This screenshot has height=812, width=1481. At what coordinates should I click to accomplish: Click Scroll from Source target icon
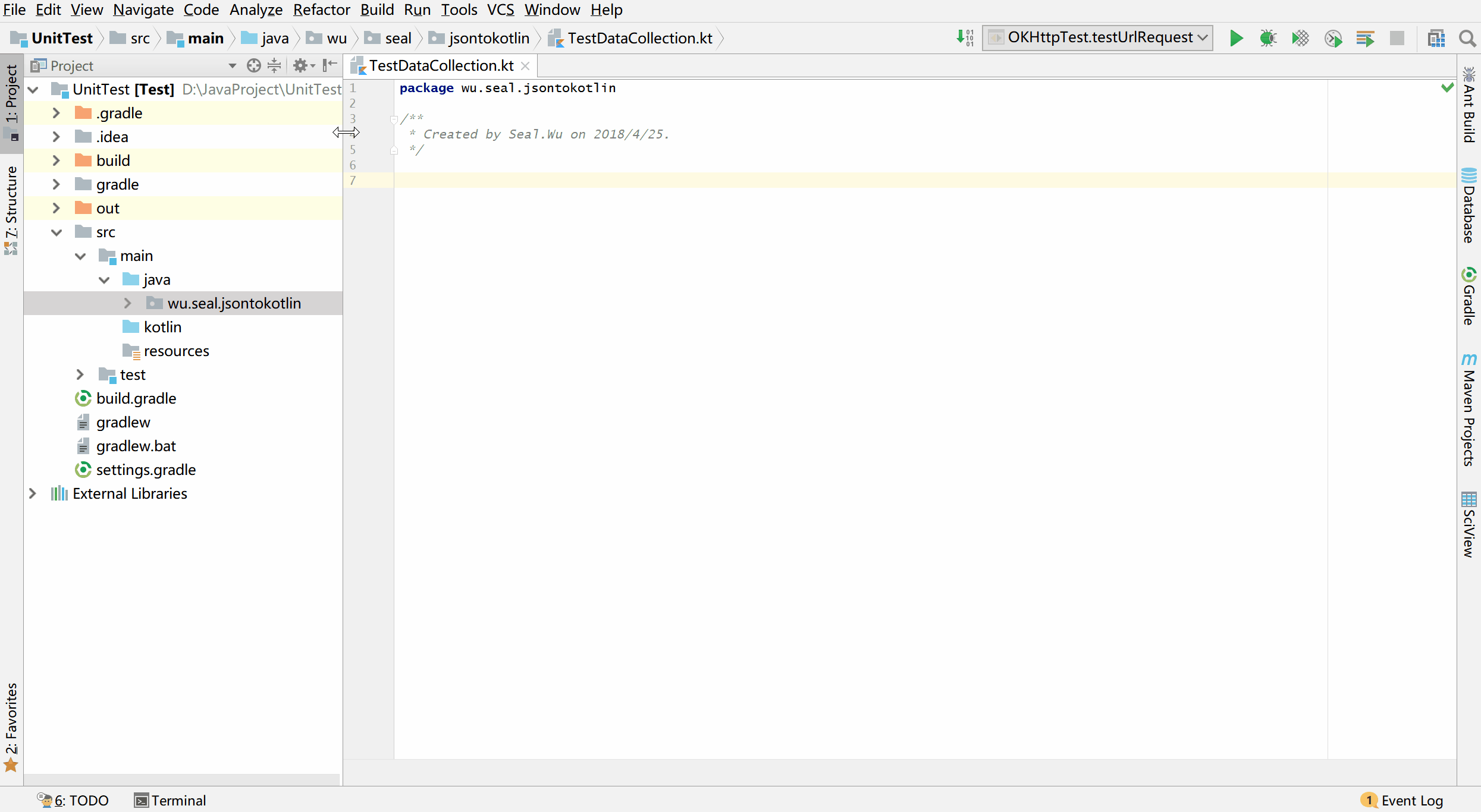coord(254,65)
